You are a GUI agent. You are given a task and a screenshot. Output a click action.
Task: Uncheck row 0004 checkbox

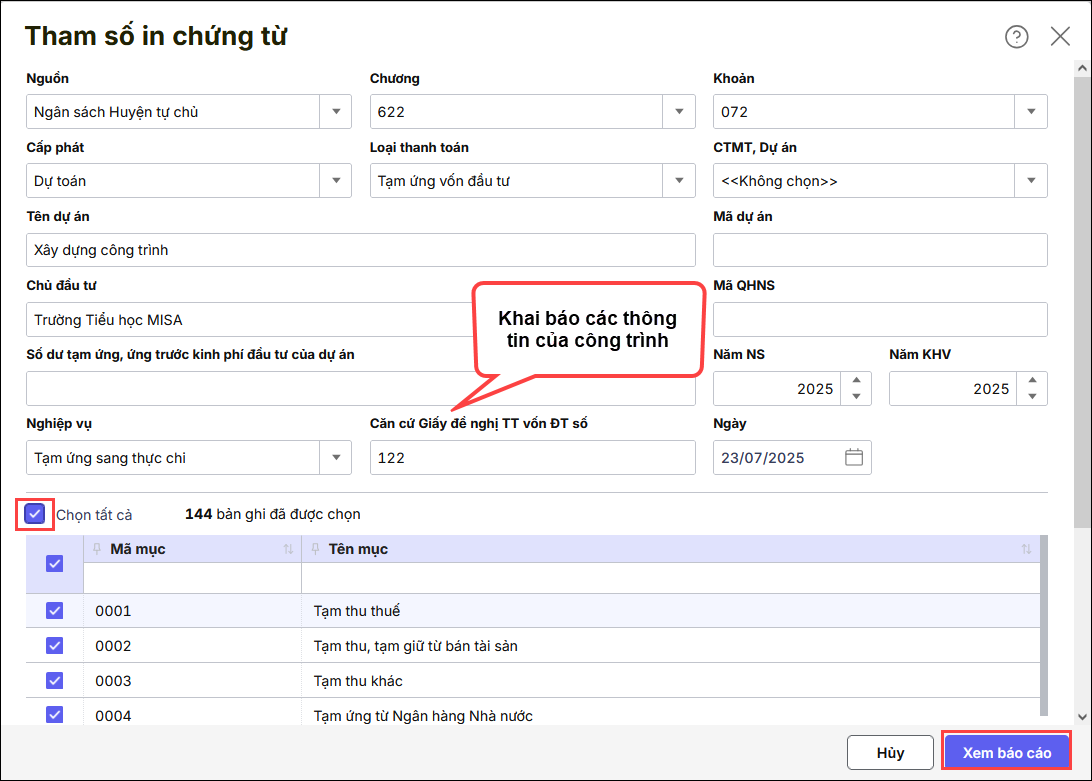point(54,716)
